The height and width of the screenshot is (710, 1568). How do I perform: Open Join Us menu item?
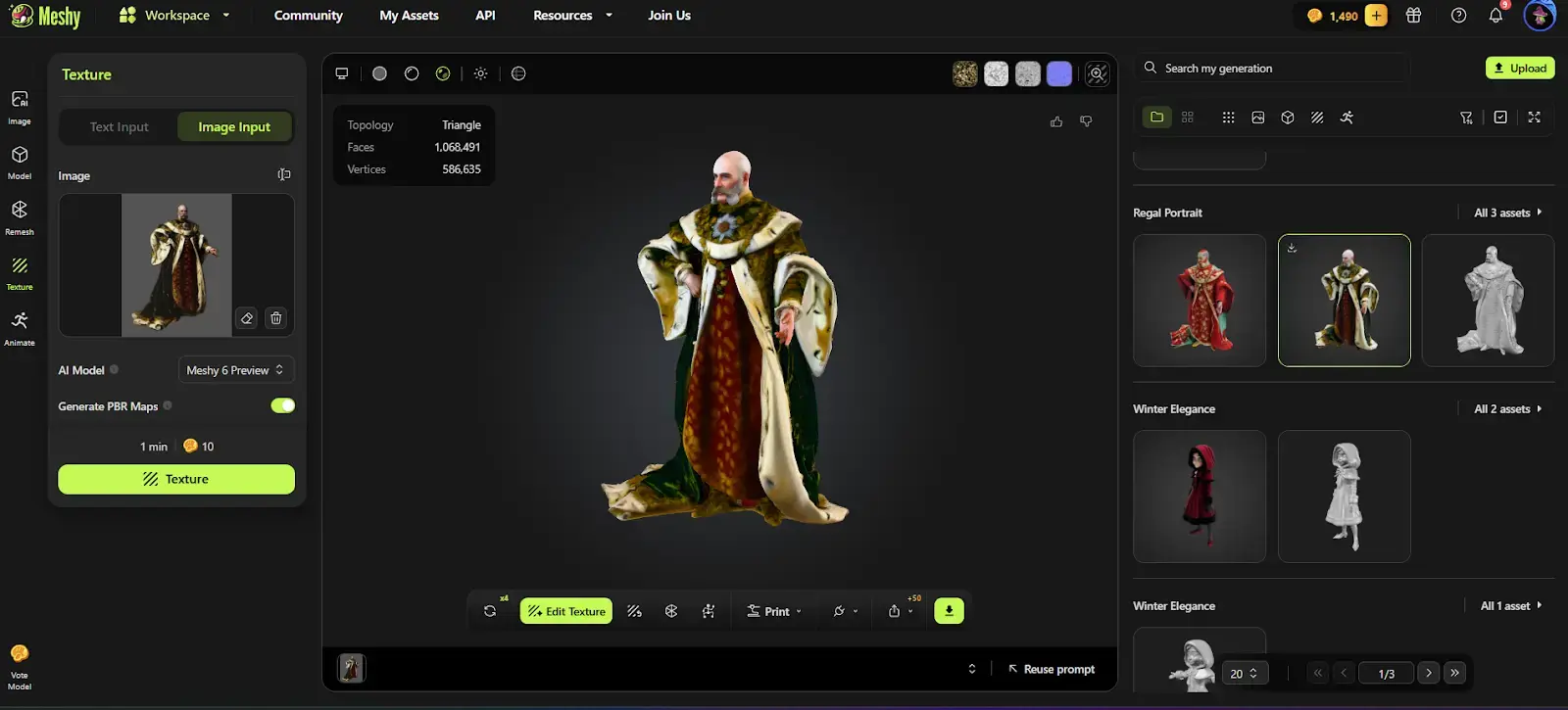point(669,15)
